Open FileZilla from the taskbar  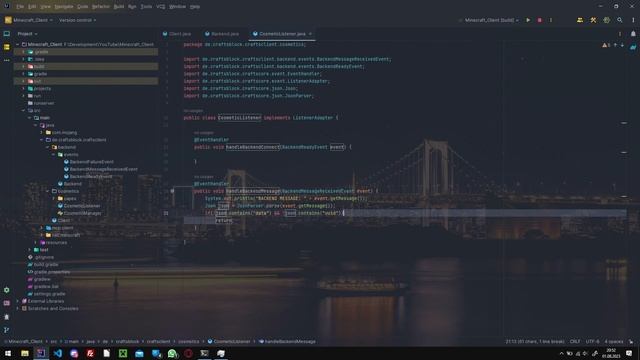point(90,353)
